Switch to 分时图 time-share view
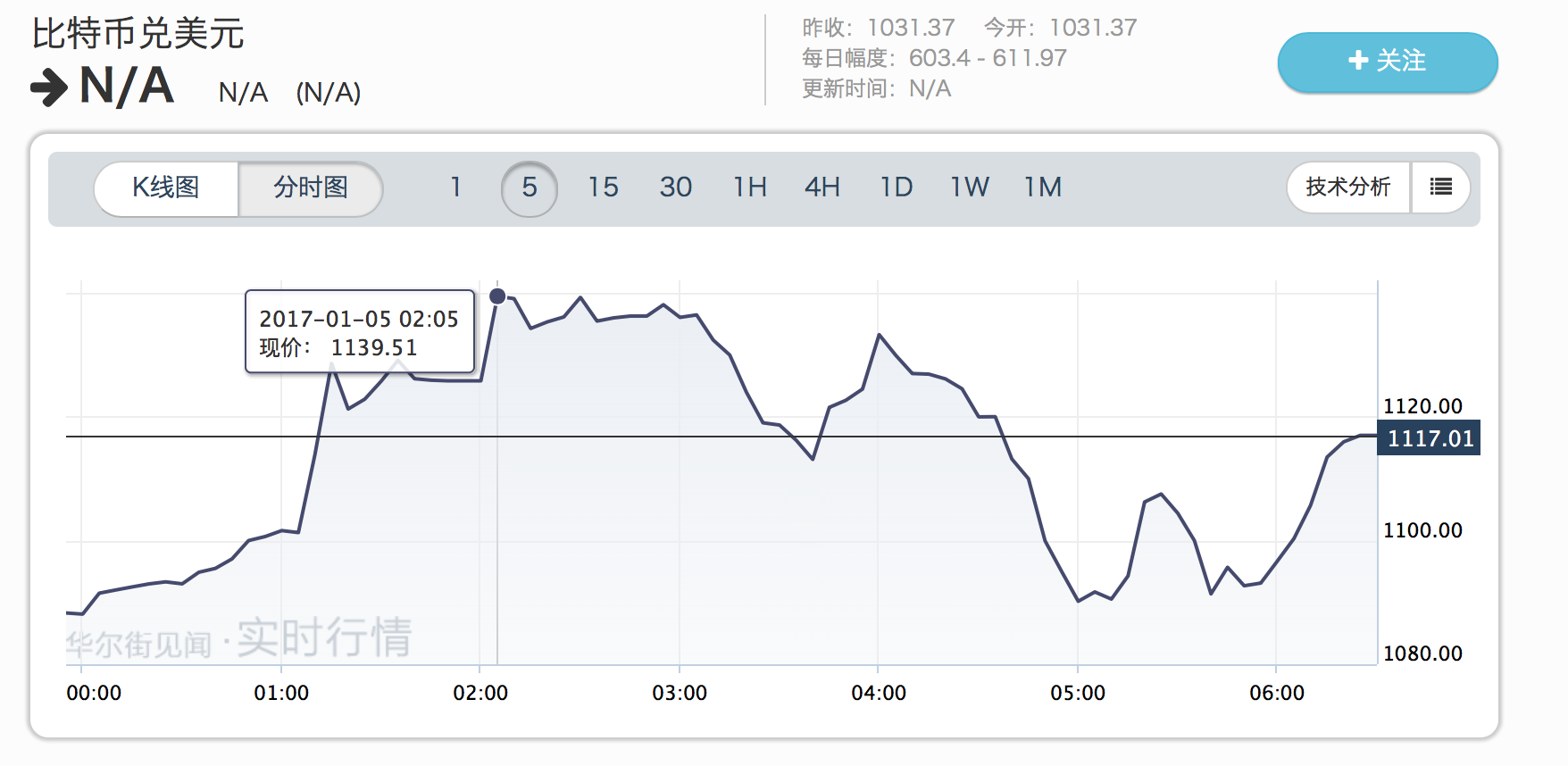Image resolution: width=1568 pixels, height=766 pixels. pos(310,187)
